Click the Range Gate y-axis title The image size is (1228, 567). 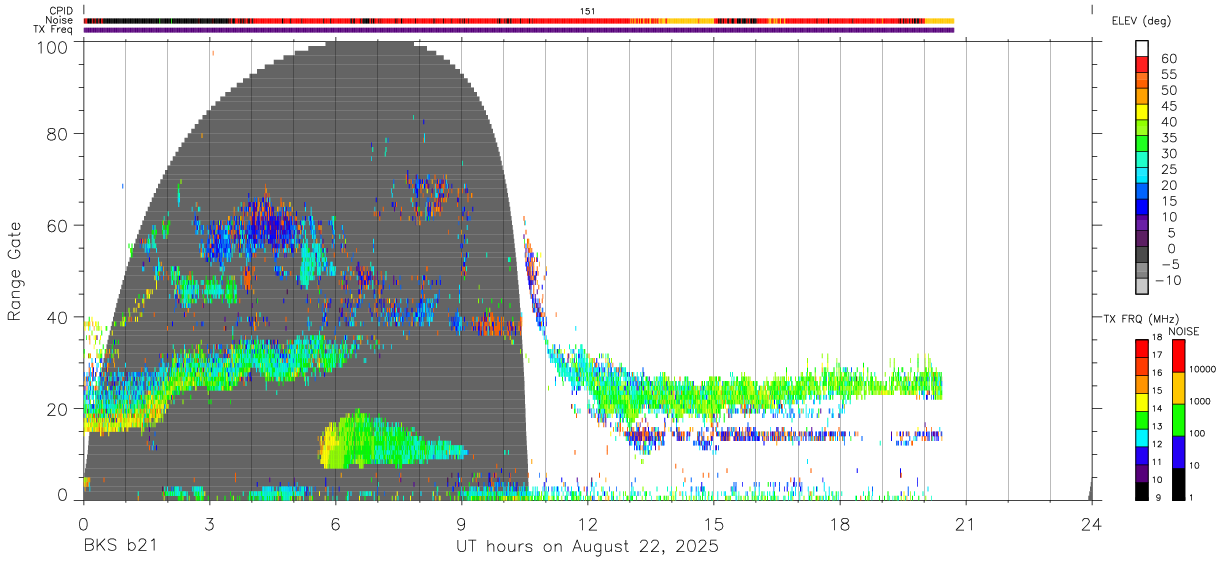tap(15, 272)
